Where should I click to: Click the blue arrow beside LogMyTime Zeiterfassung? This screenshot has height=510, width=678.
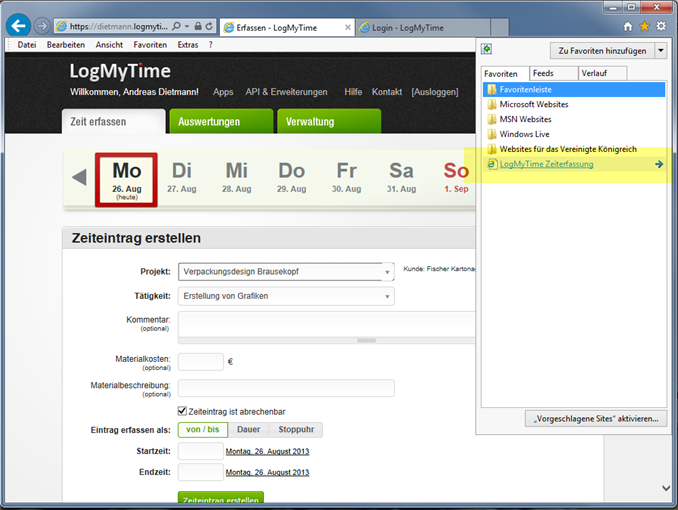[659, 164]
